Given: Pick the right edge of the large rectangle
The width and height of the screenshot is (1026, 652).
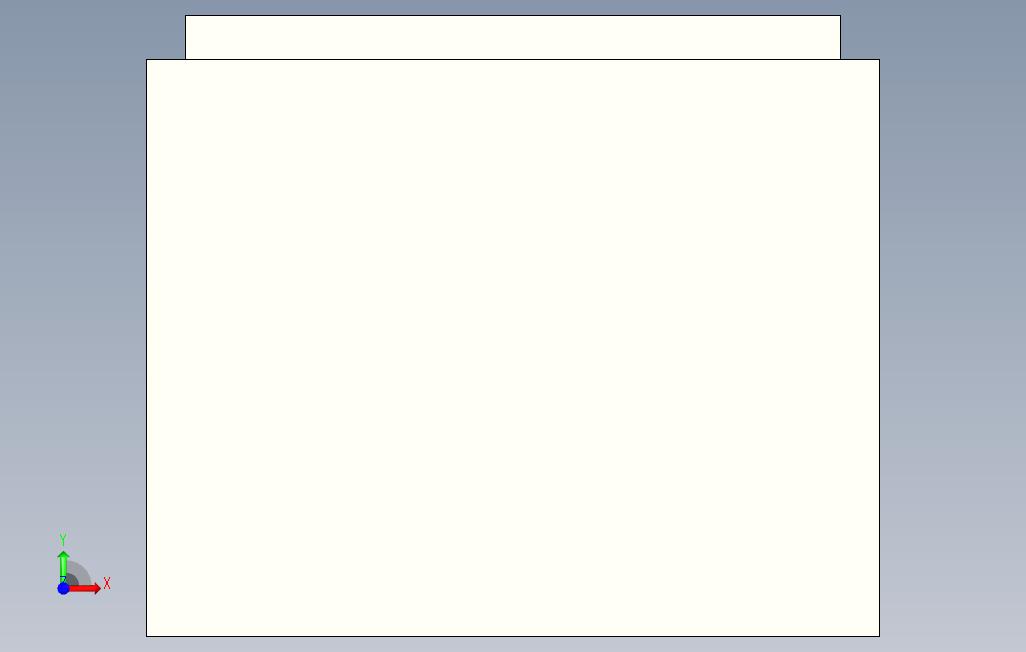Looking at the screenshot, I should [879, 348].
